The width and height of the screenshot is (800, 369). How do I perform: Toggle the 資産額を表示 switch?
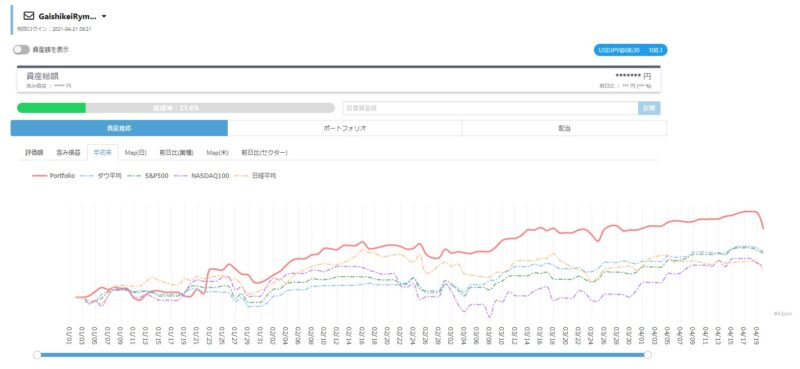[21, 50]
